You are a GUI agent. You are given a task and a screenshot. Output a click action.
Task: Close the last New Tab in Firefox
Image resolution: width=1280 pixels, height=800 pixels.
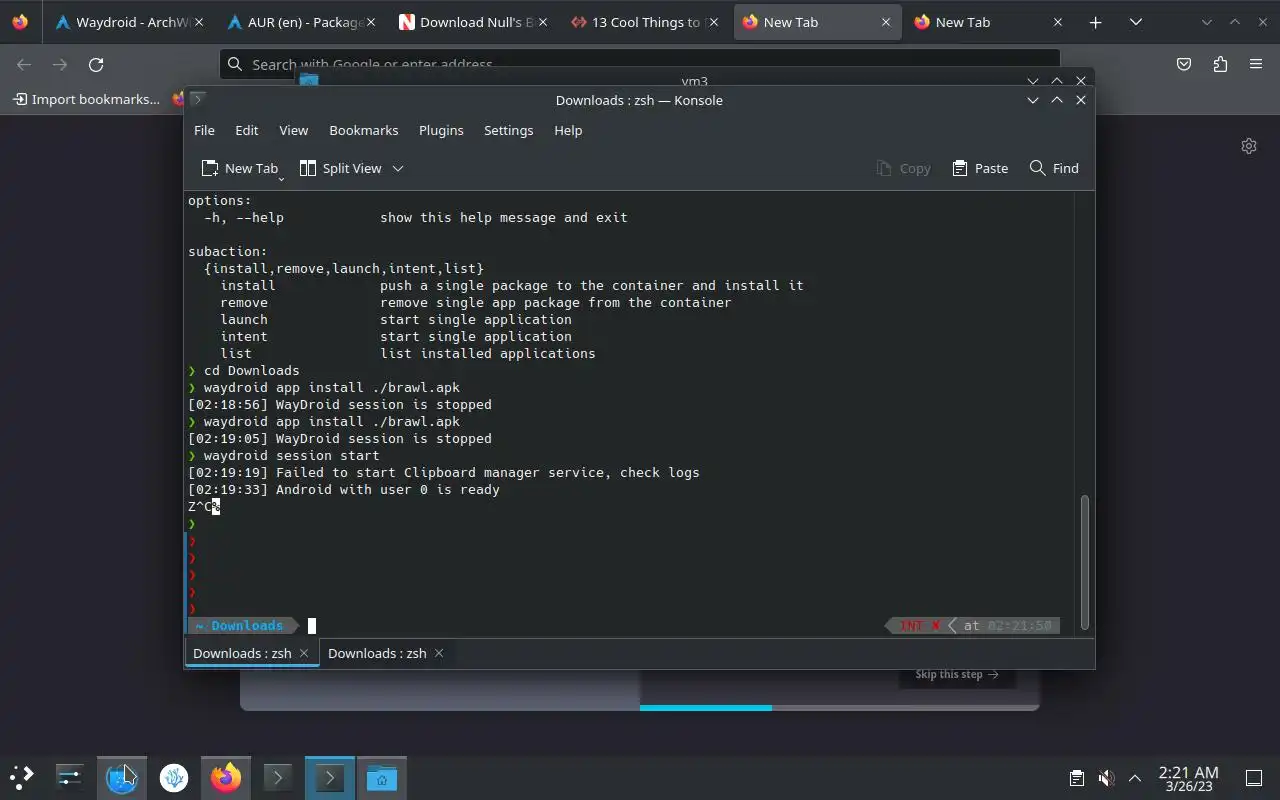click(x=1058, y=22)
